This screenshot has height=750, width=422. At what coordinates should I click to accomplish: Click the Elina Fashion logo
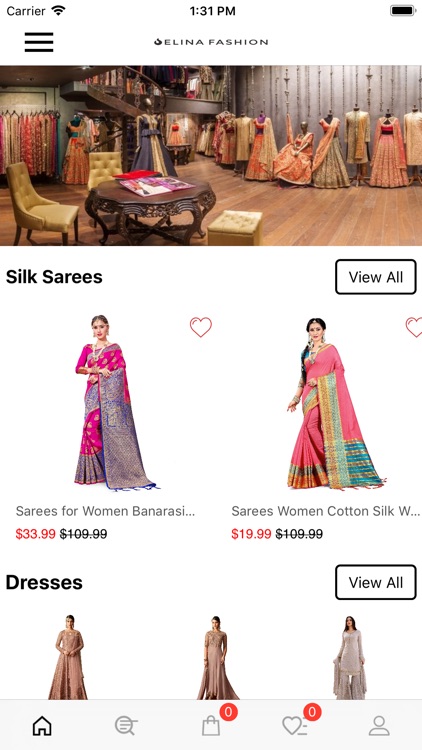(x=211, y=42)
